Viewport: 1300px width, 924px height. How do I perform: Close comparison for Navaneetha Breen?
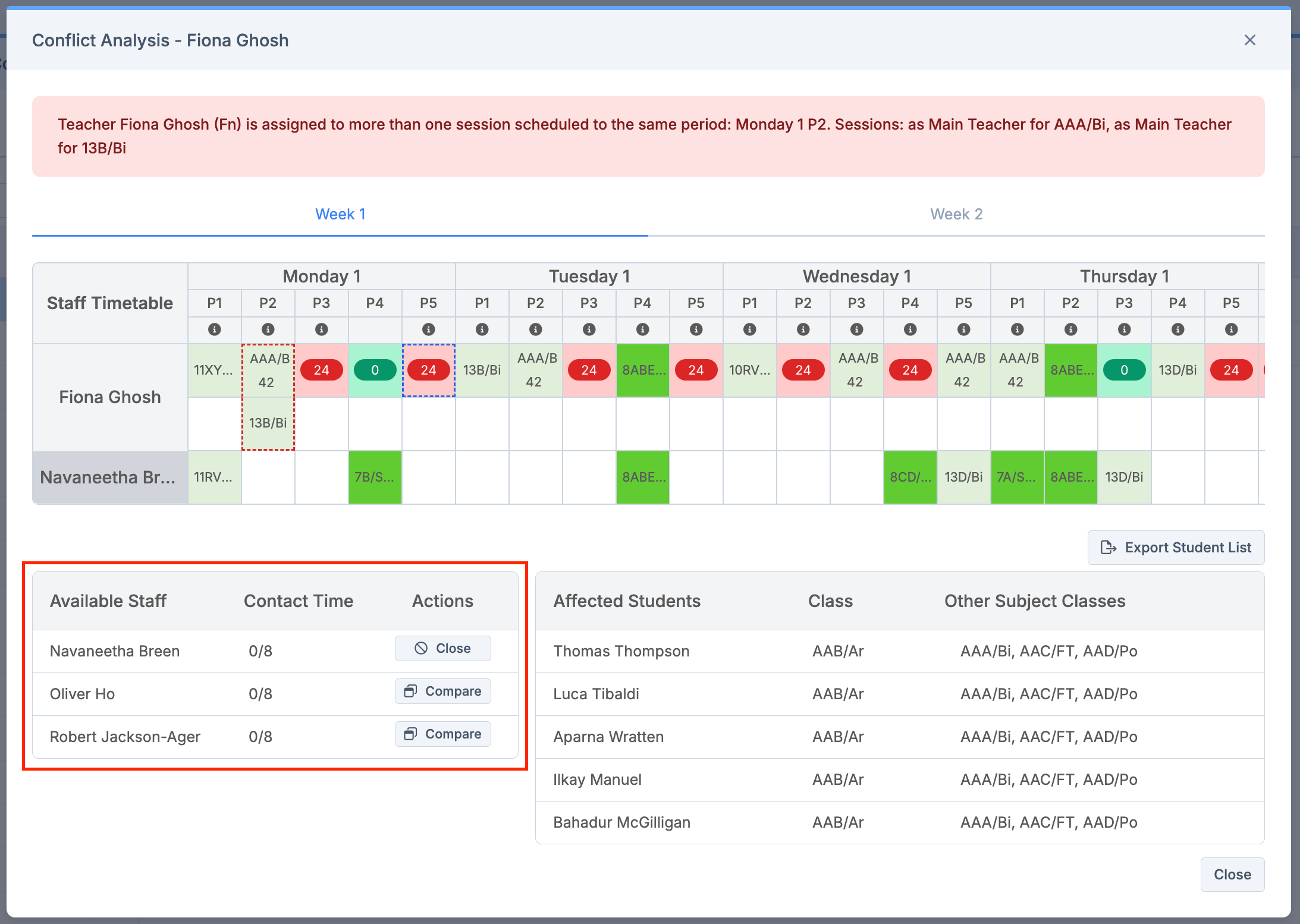pyautogui.click(x=442, y=649)
